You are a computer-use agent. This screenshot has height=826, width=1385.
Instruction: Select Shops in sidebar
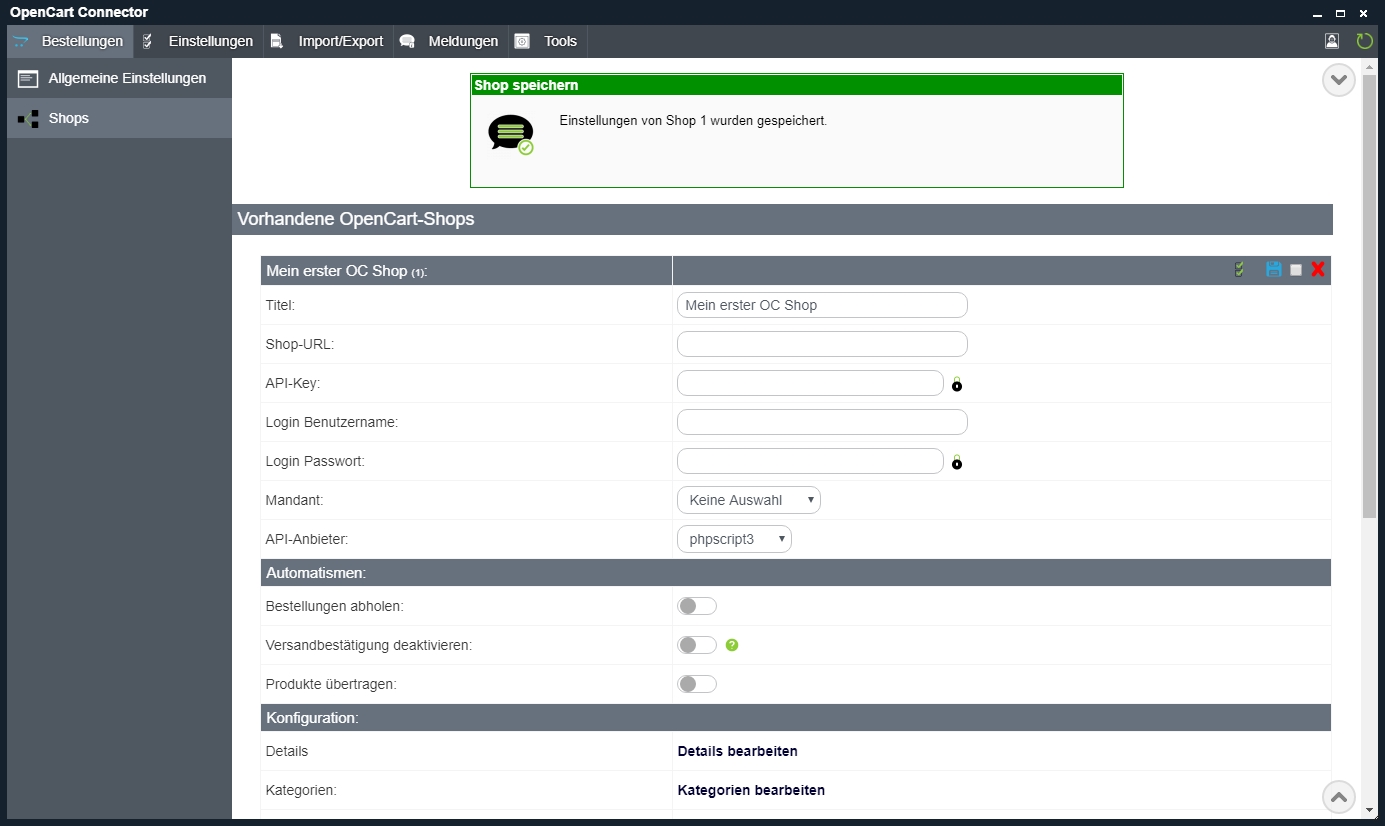click(119, 118)
